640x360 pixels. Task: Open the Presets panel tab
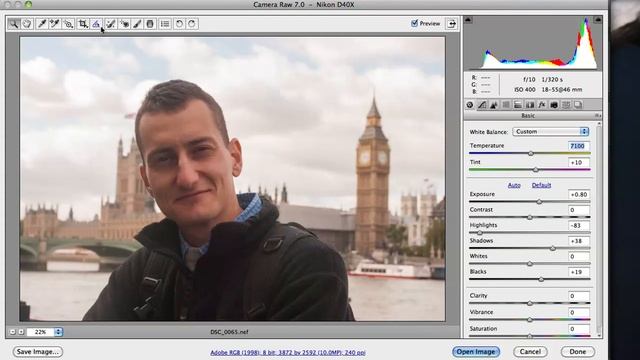coord(566,105)
